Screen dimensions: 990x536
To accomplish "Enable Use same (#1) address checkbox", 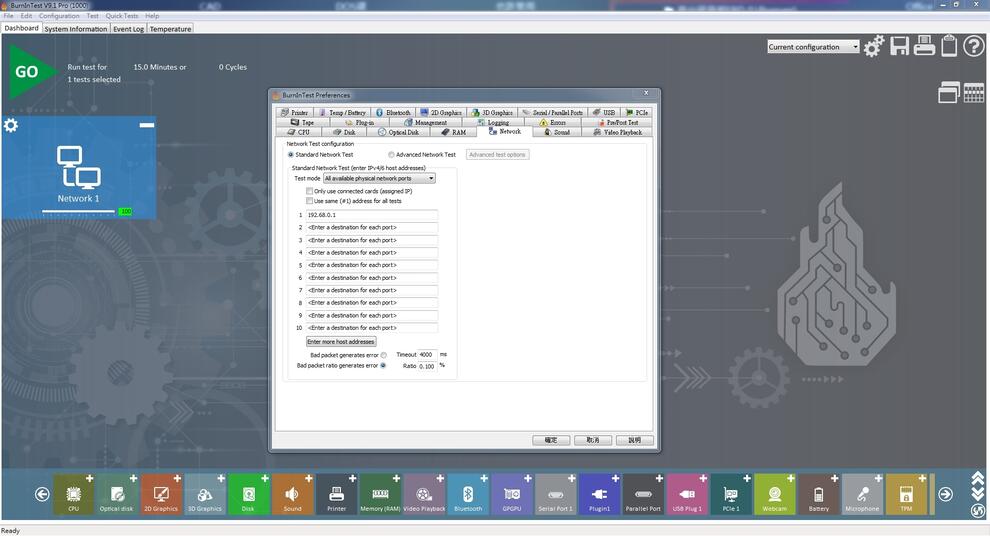I will pyautogui.click(x=309, y=201).
